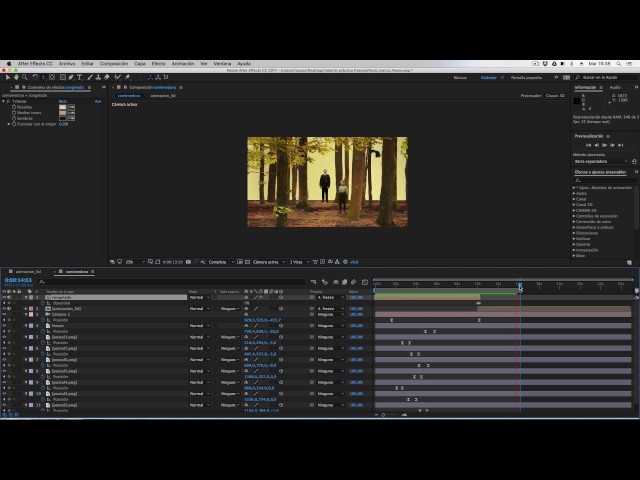The image size is (640, 480).
Task: Select the Zoom magnifier tool
Action: [25, 77]
